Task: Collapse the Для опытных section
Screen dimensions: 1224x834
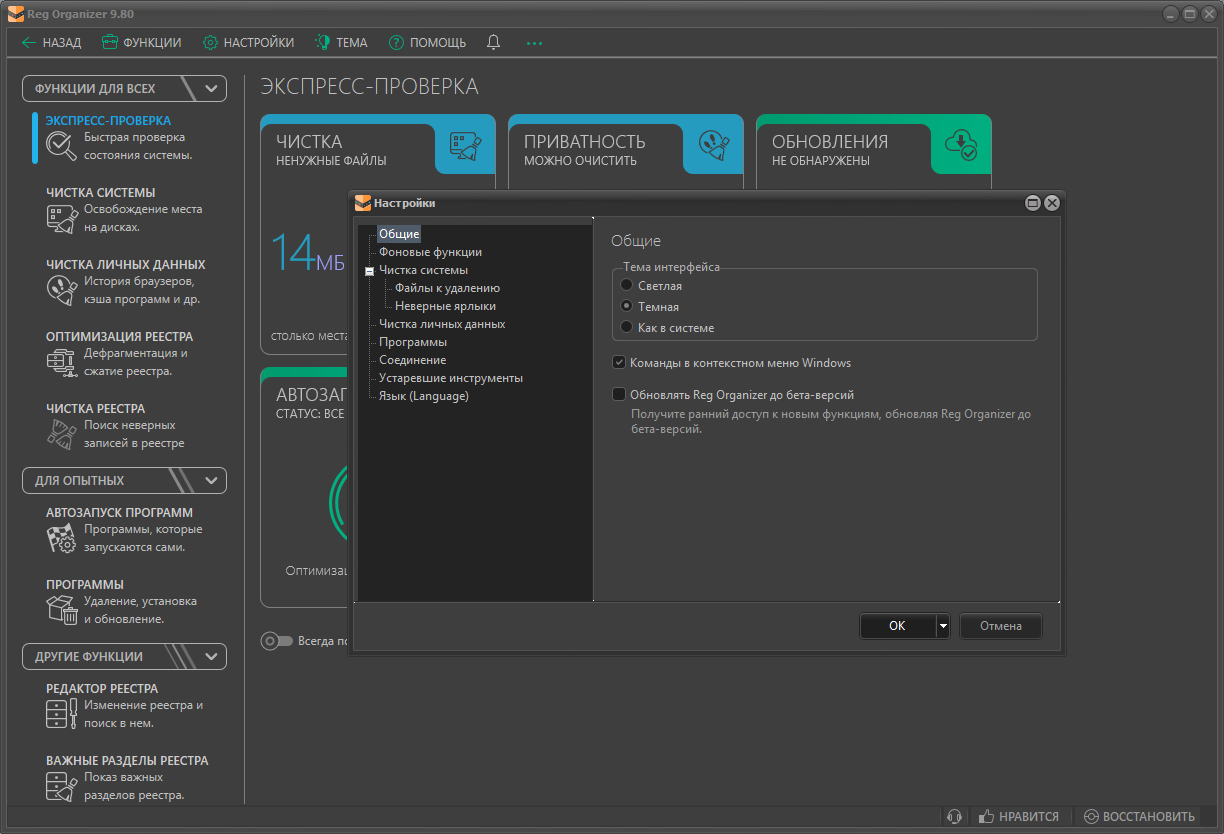Action: tap(211, 480)
